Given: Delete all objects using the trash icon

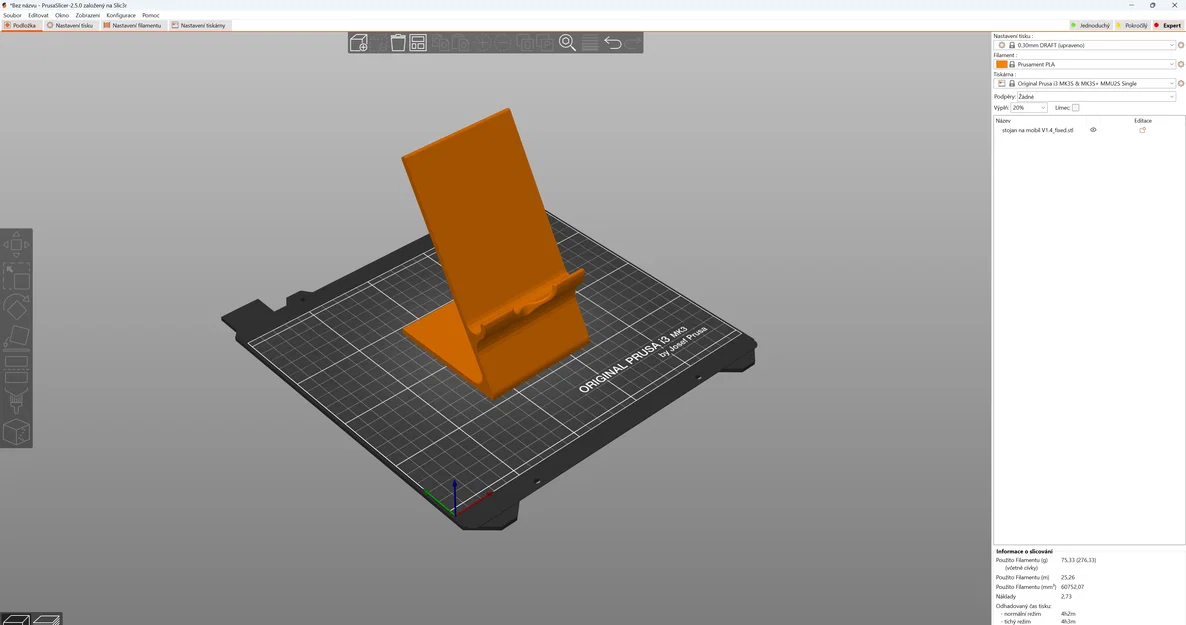Looking at the screenshot, I should pos(398,42).
